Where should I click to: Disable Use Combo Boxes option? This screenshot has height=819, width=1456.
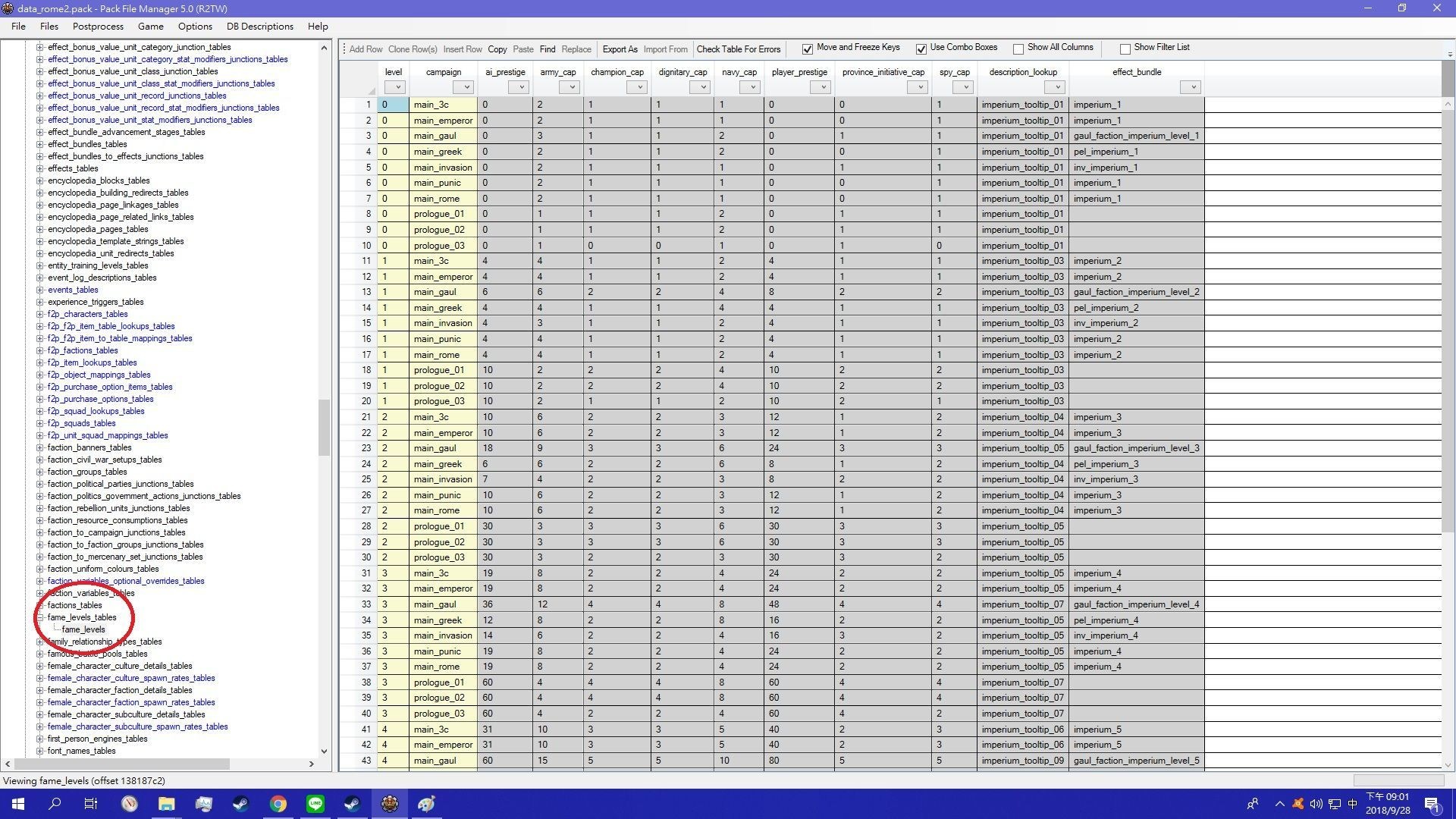[x=921, y=49]
